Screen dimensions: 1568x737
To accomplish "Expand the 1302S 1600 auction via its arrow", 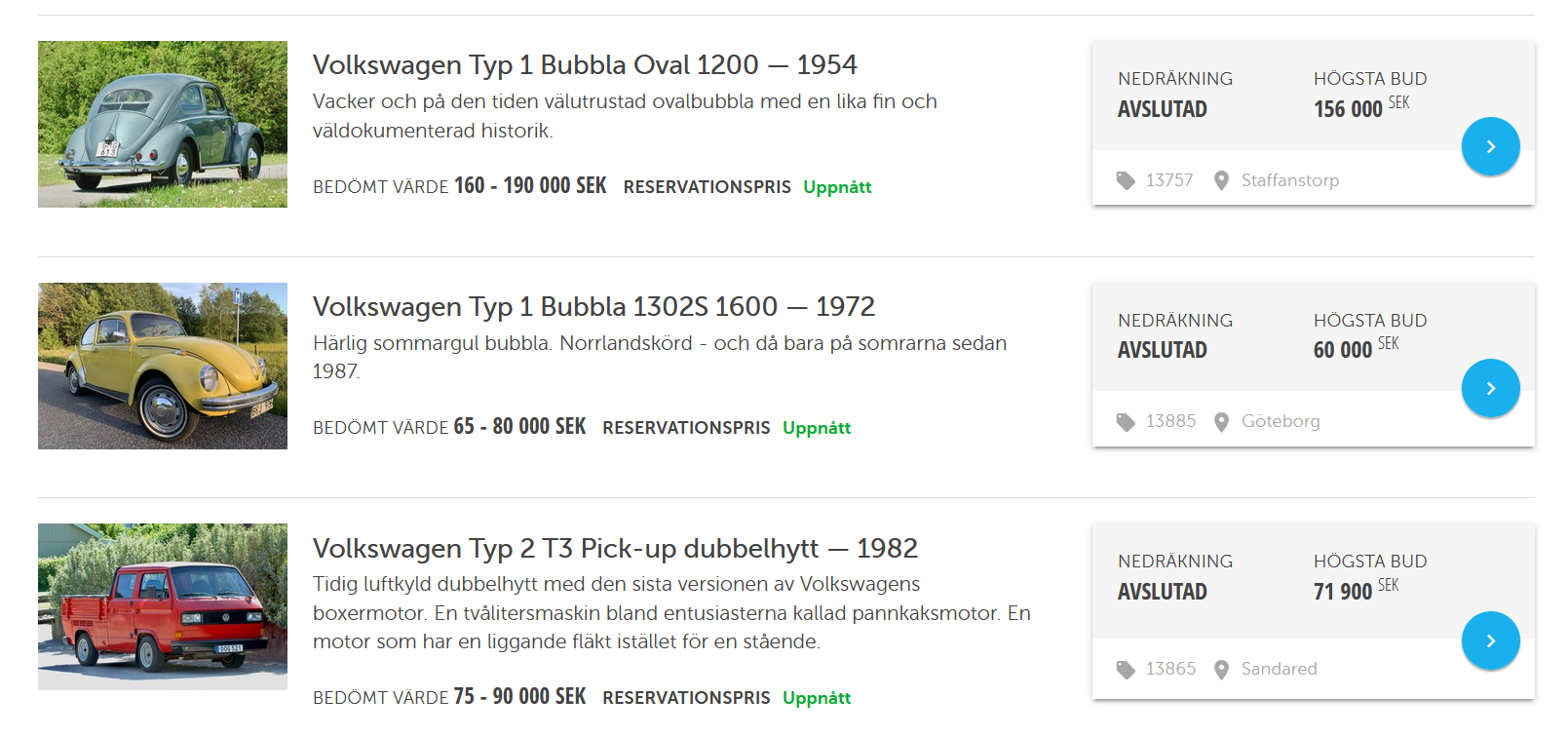I will click(1491, 387).
